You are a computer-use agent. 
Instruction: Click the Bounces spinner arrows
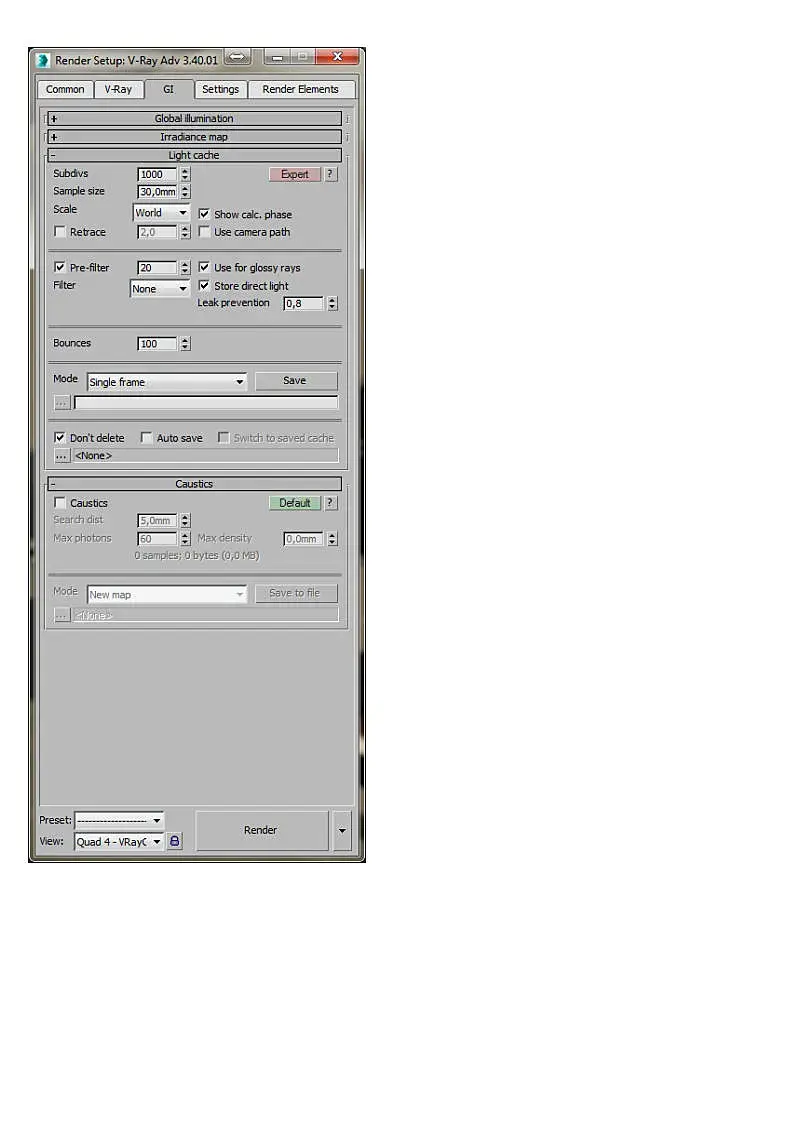pos(185,344)
